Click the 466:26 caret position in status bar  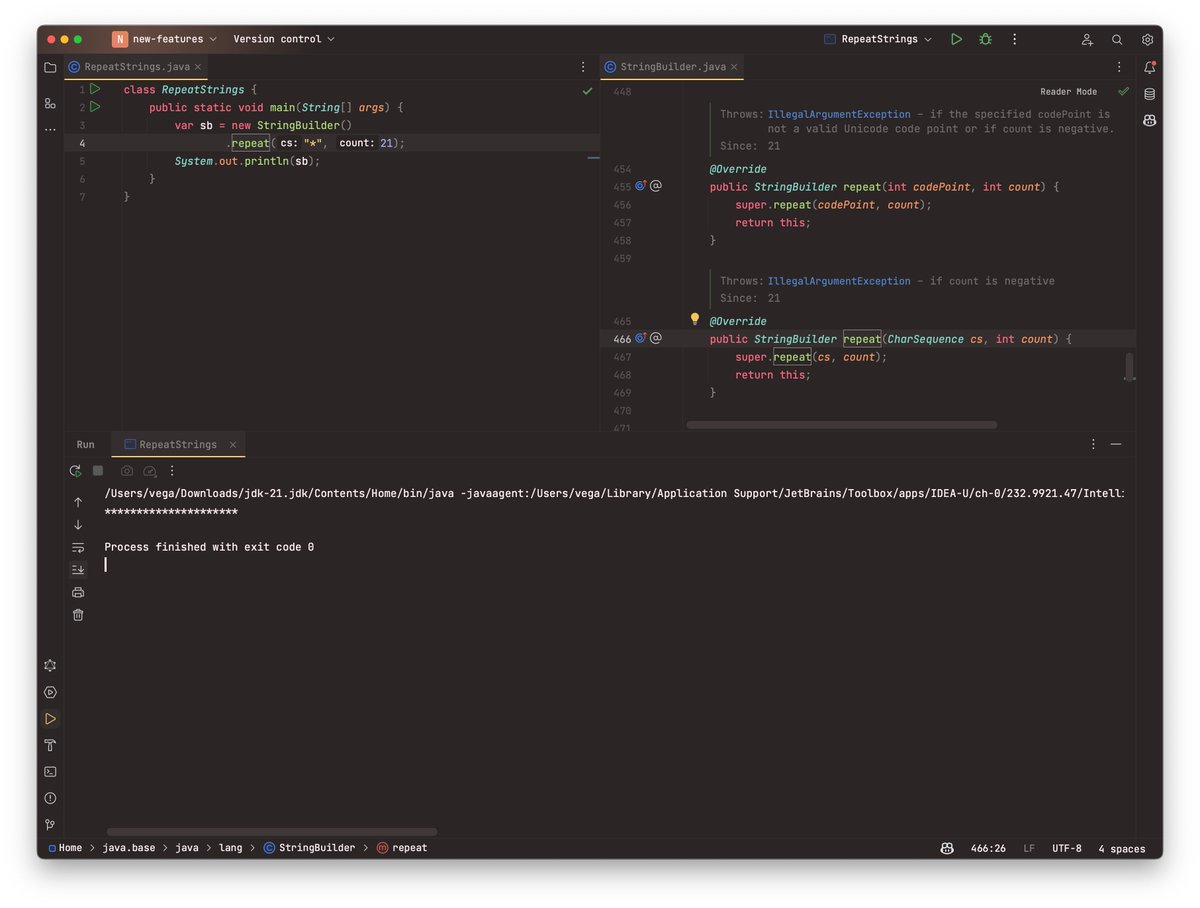(988, 848)
